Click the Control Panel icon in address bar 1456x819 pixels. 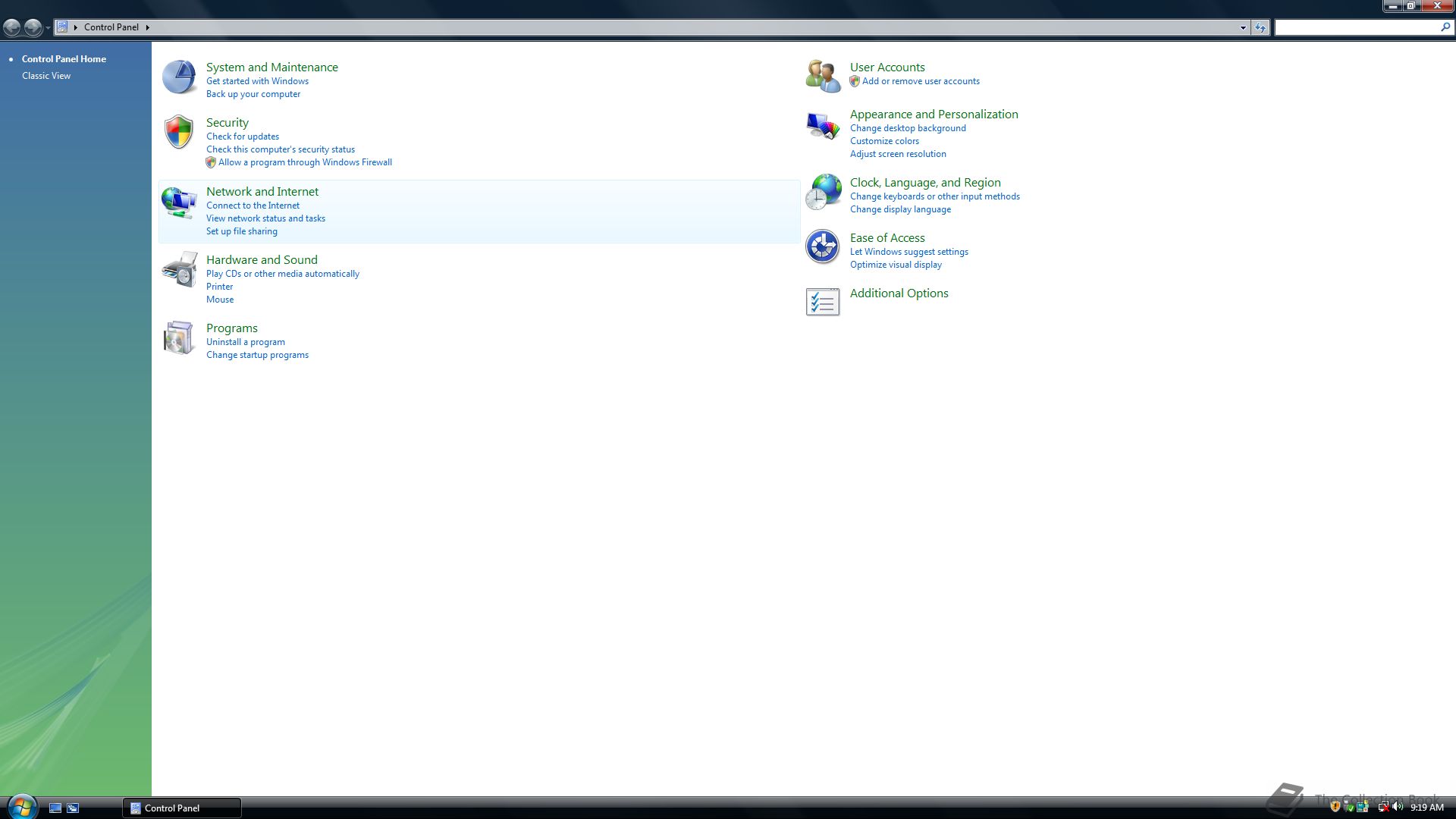pos(62,27)
